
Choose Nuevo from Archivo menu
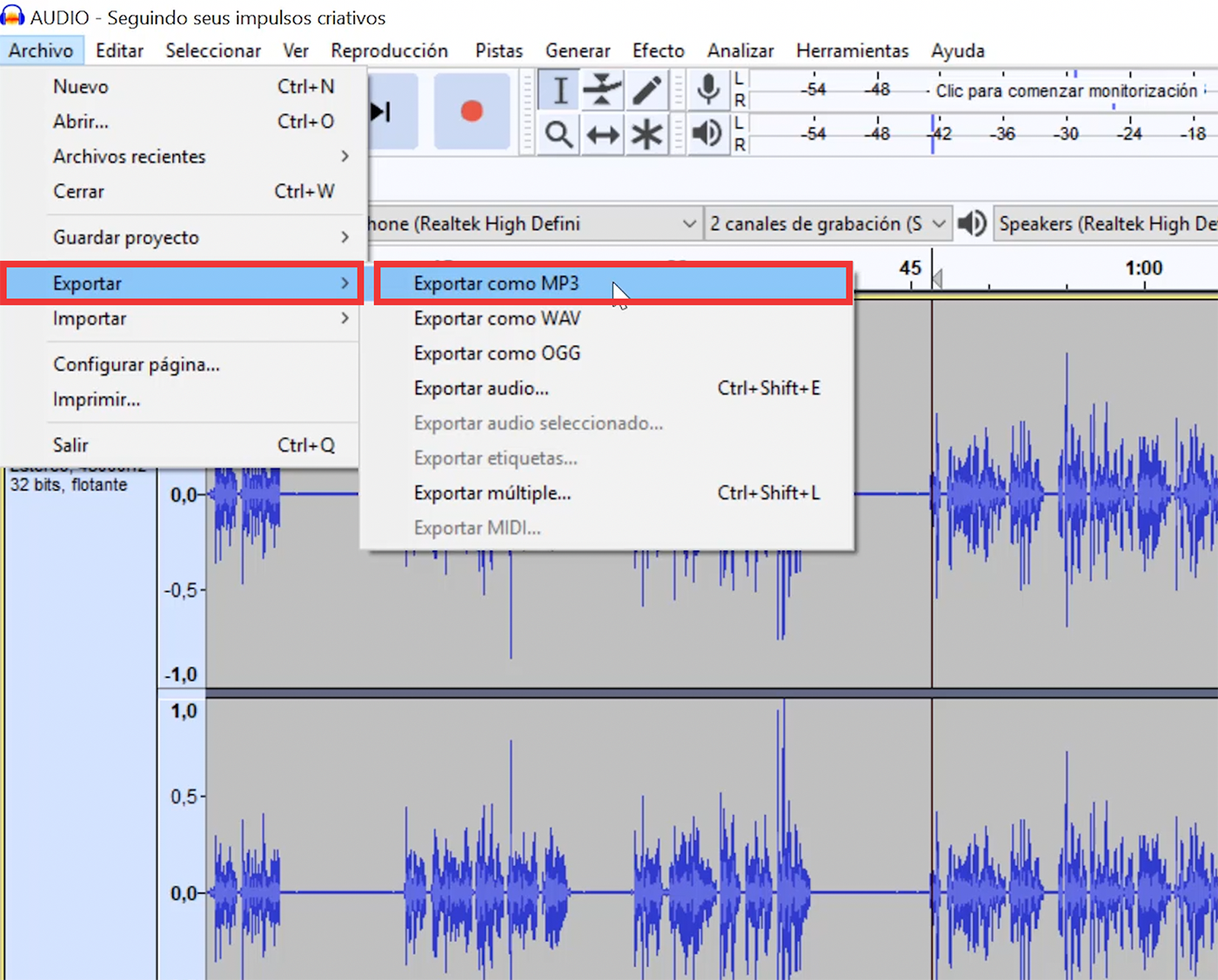pos(183,86)
